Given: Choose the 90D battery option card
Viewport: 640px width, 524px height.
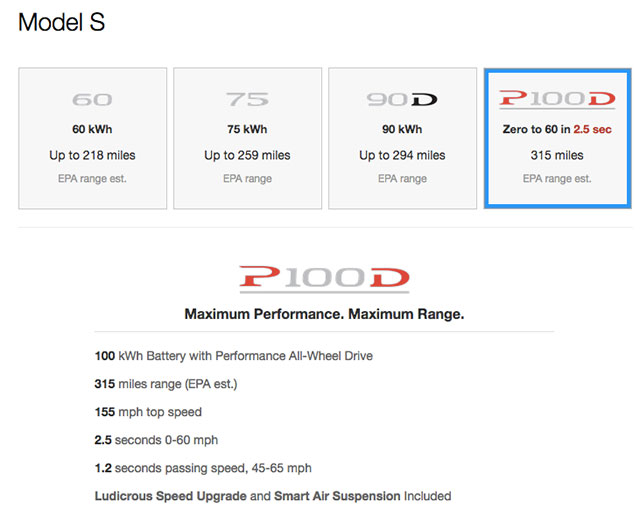Looking at the screenshot, I should [x=402, y=138].
